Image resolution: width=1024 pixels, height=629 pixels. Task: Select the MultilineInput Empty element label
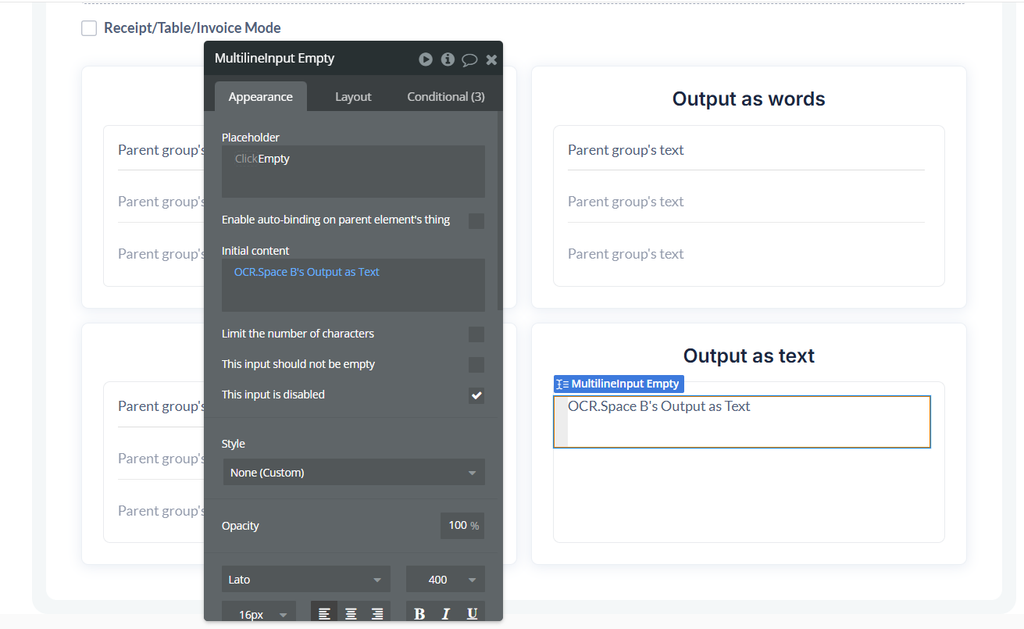[x=620, y=383]
